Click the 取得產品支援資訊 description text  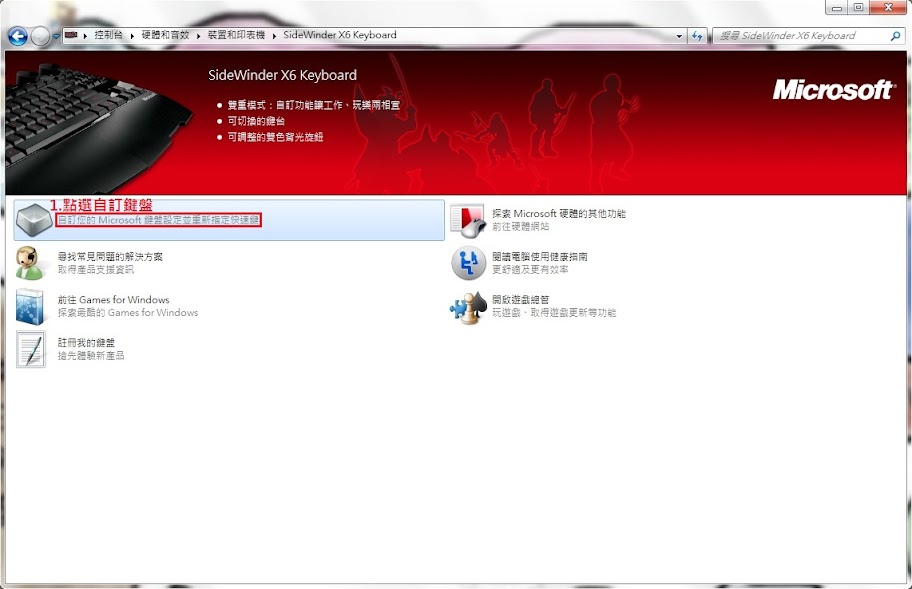pos(95,269)
